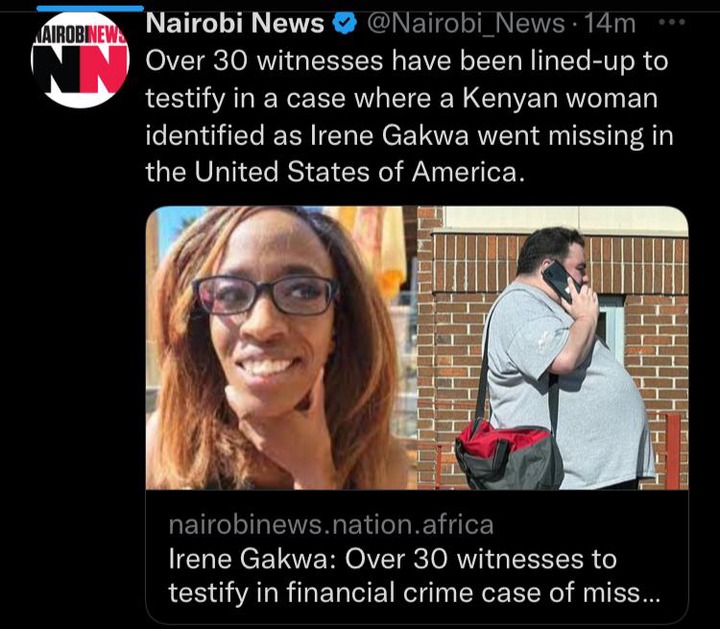Viewport: 720px width, 629px height.
Task: Visit the @Nairobi_News handle
Action: click(465, 24)
